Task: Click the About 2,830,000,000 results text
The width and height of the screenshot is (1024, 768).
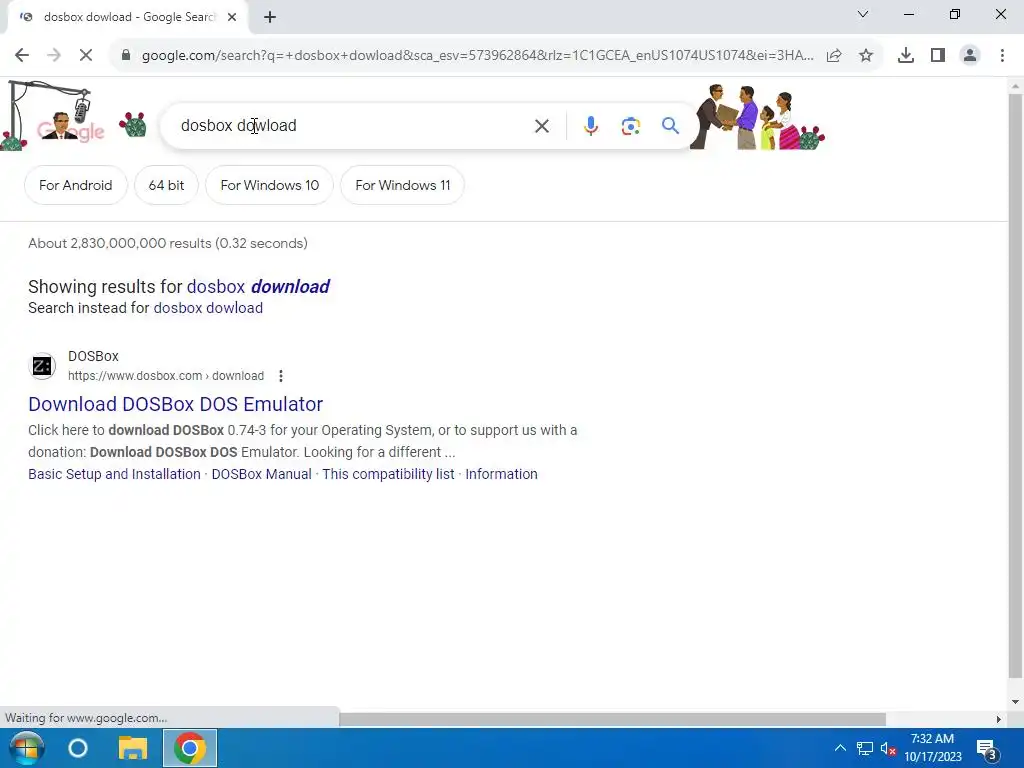Action: pyautogui.click(x=168, y=244)
